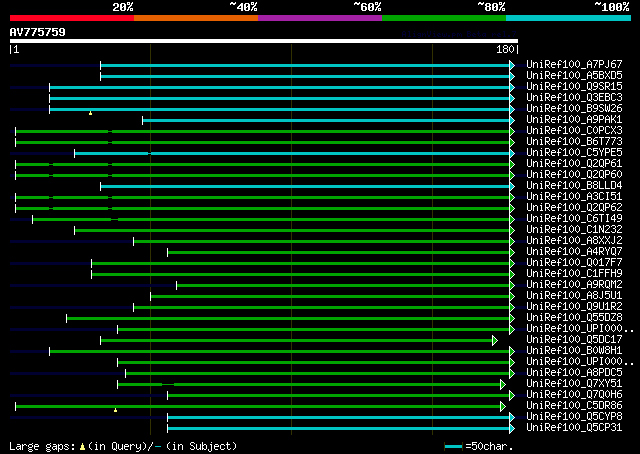Click the green ~80% identity legend segment
640x454 pixels.
tap(444, 18)
